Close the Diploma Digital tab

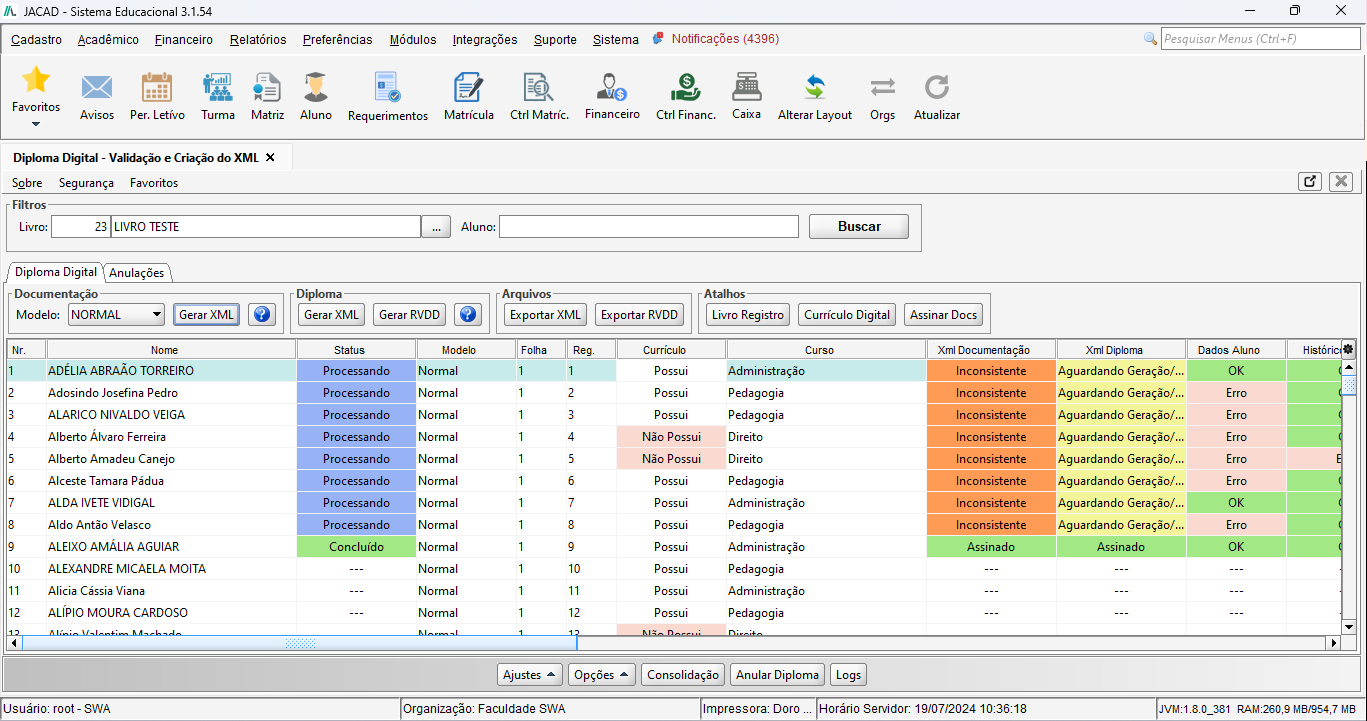[x=270, y=158]
